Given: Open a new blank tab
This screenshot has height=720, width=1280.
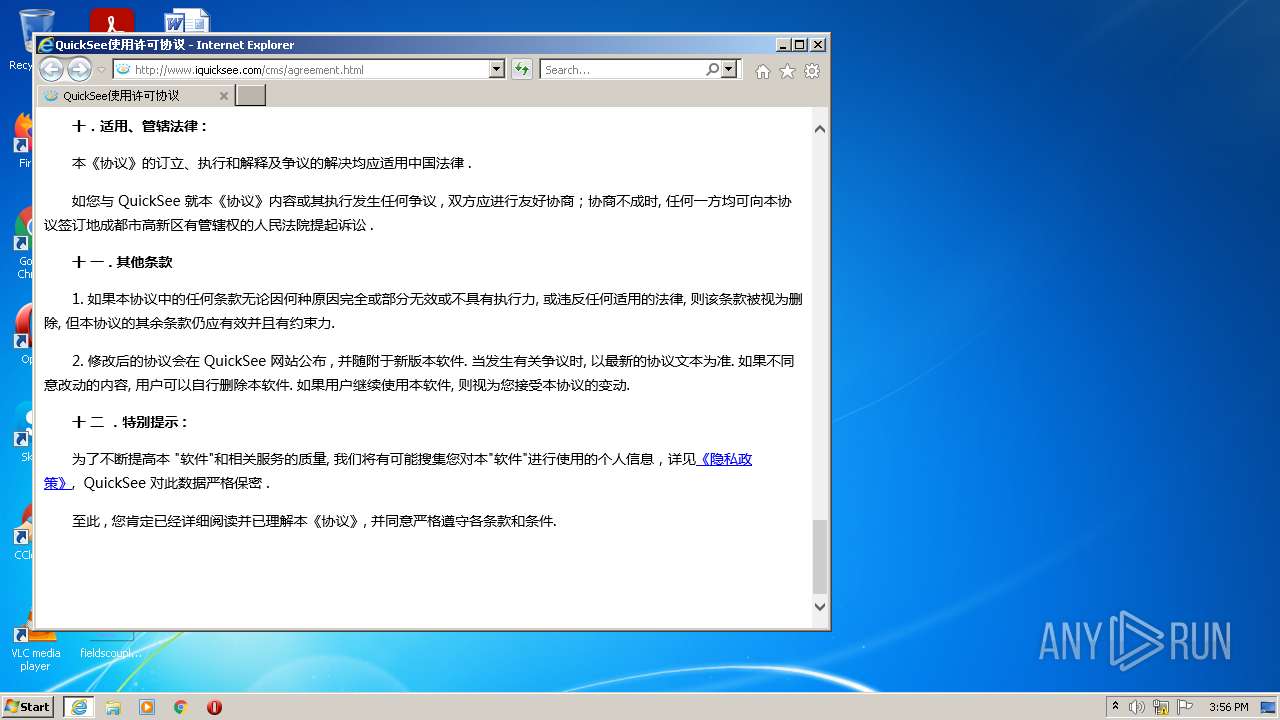Looking at the screenshot, I should tap(250, 96).
